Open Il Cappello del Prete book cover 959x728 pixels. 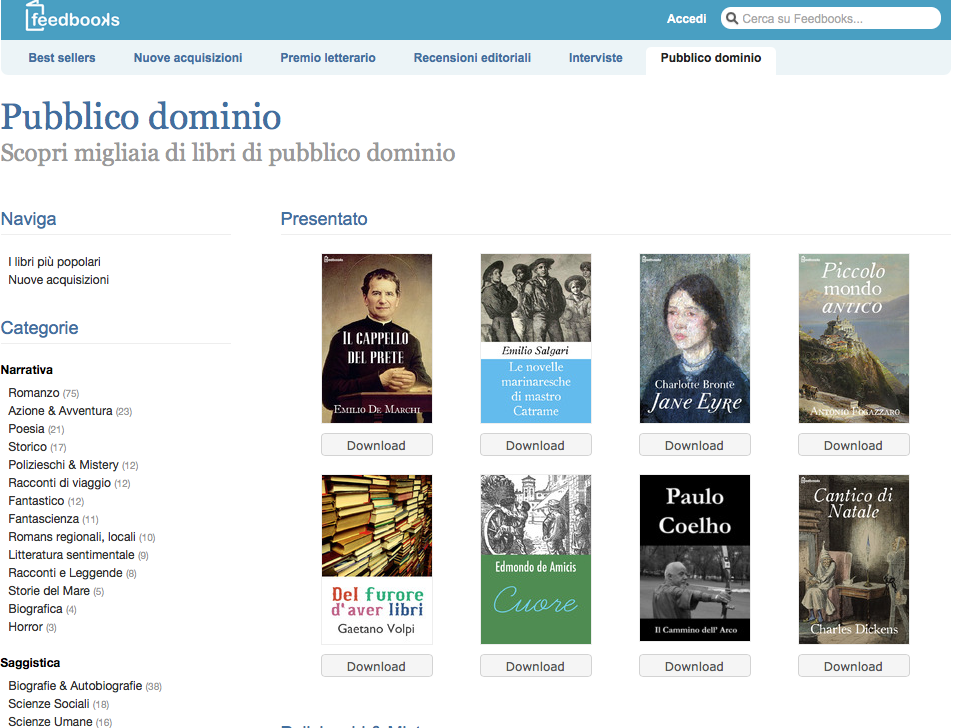coord(377,338)
